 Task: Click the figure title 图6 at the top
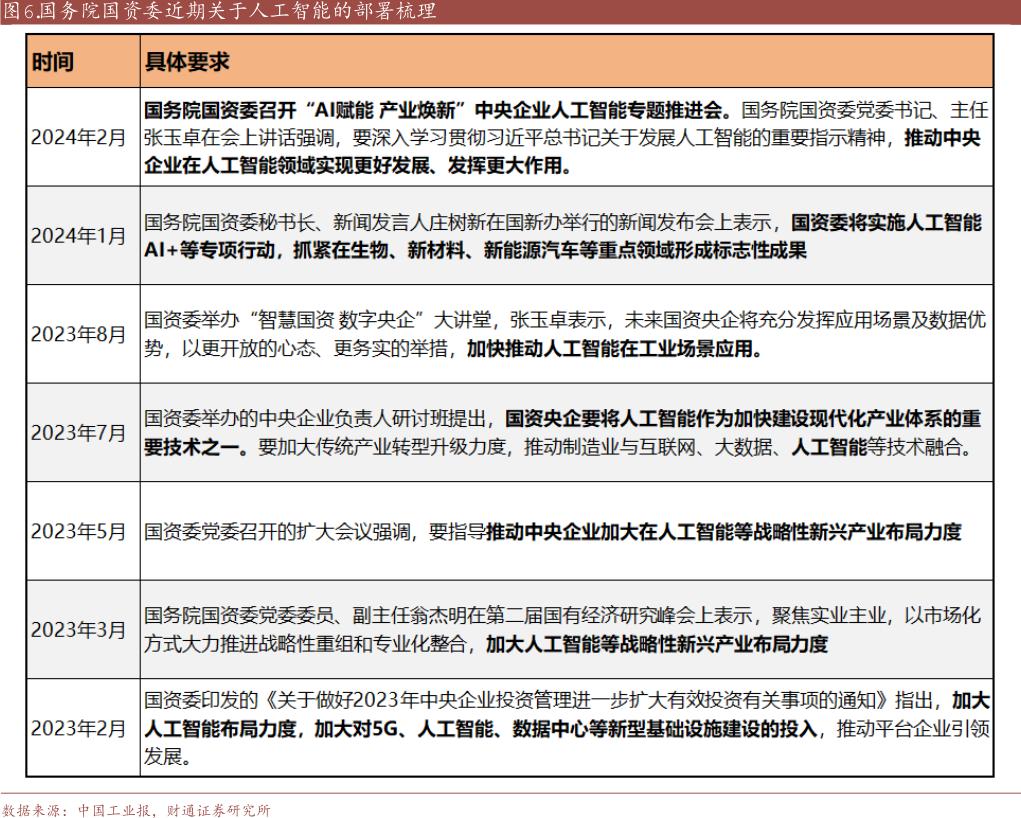pos(219,12)
